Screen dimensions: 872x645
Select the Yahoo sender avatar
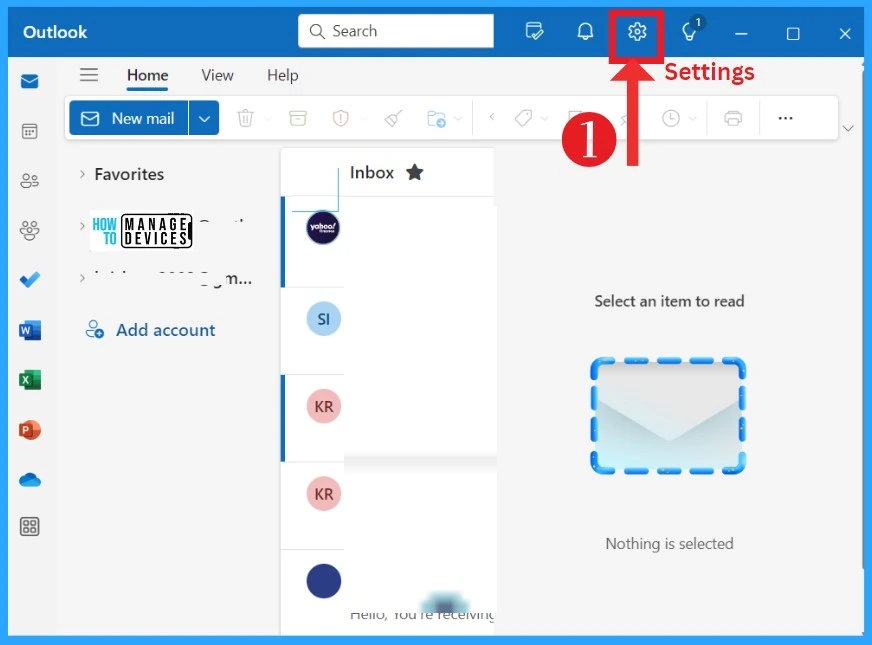323,227
